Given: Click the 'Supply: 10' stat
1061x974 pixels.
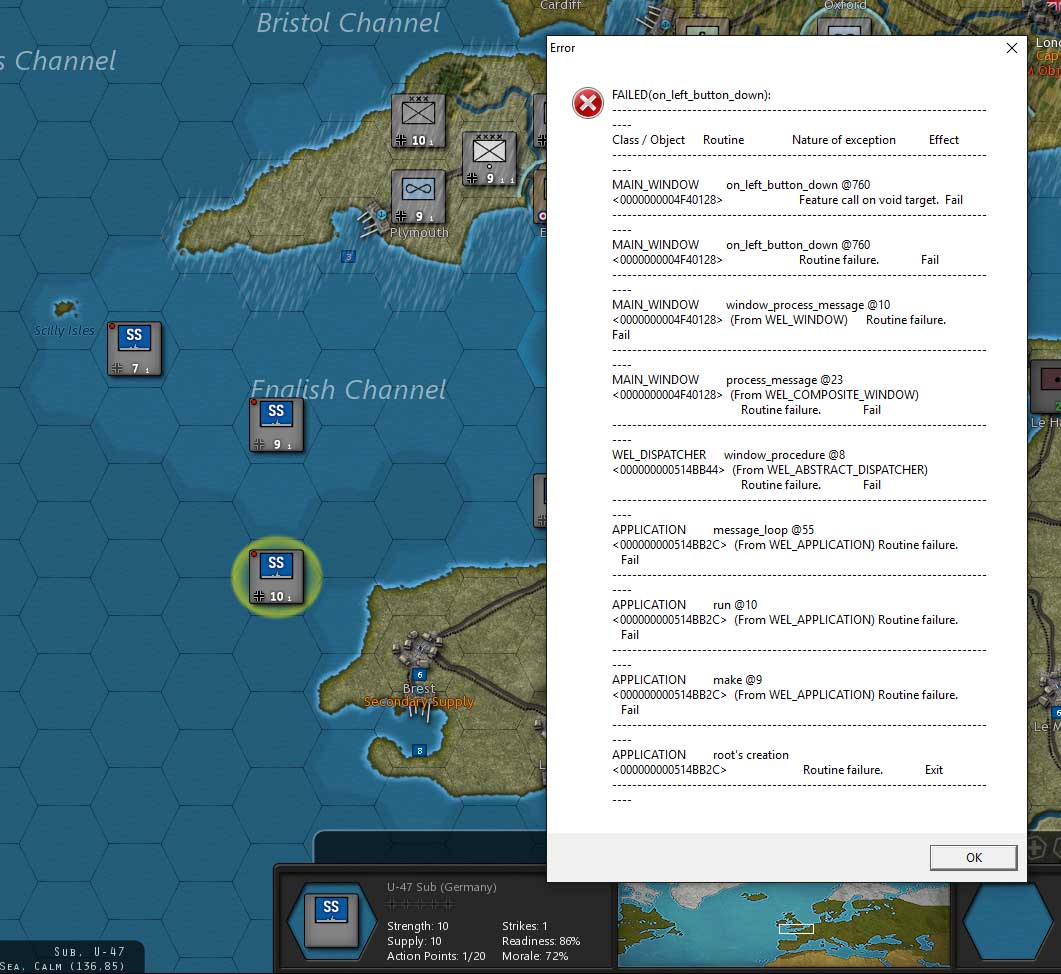Looking at the screenshot, I should coord(414,941).
